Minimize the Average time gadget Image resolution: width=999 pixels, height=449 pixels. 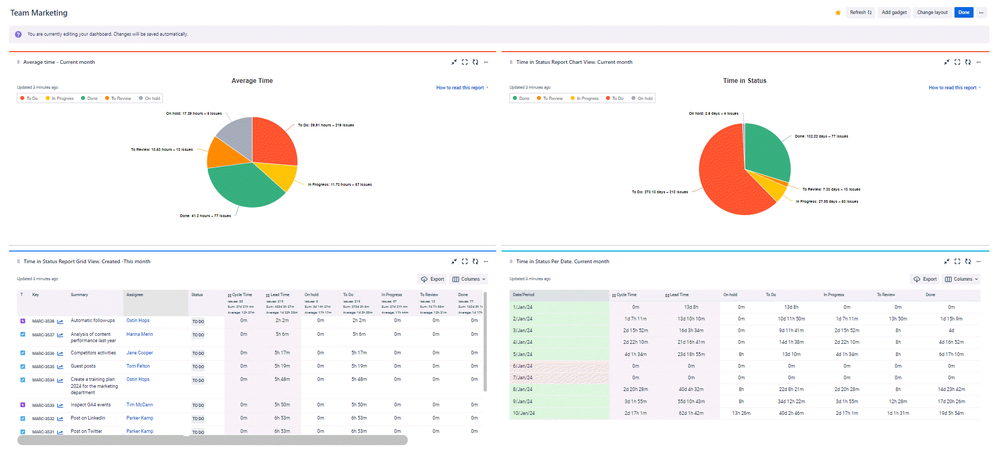pos(454,62)
